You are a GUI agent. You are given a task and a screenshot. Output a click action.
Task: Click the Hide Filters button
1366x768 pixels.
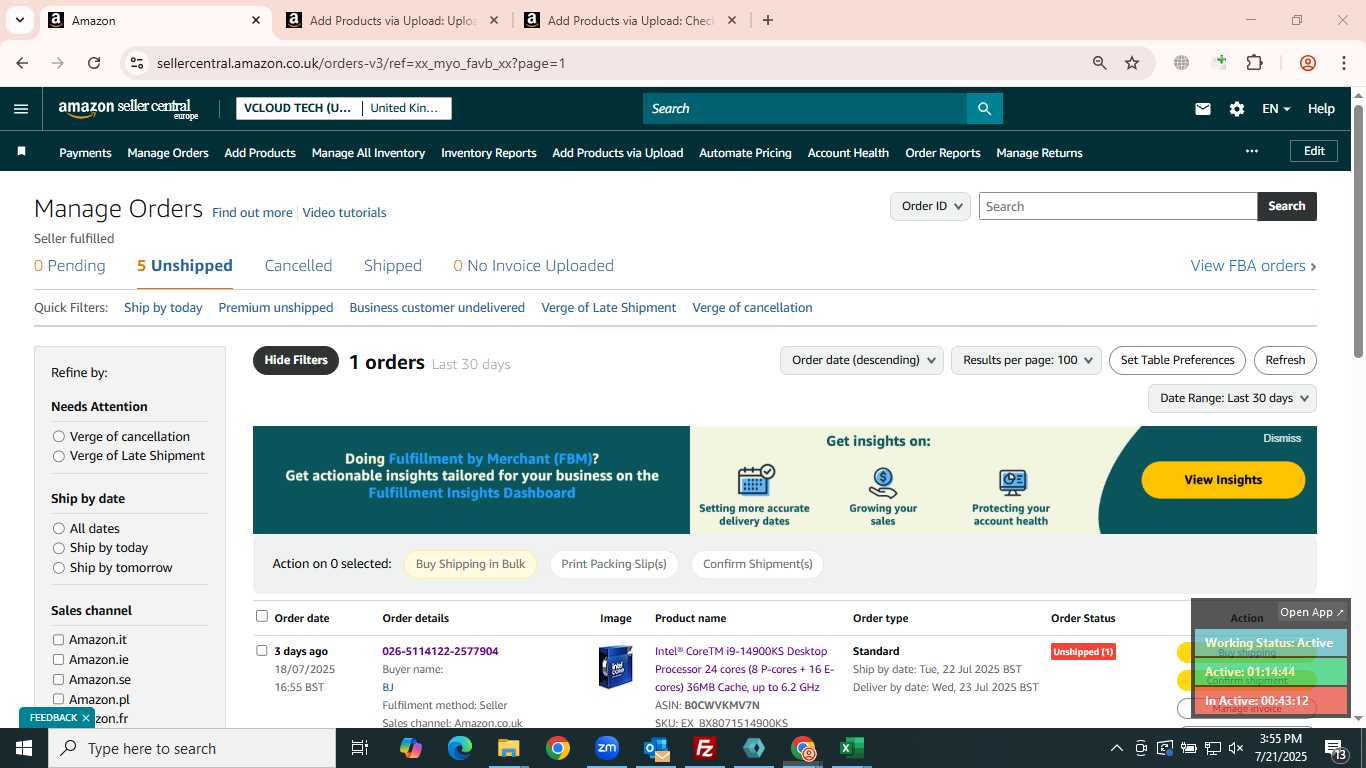(x=296, y=360)
